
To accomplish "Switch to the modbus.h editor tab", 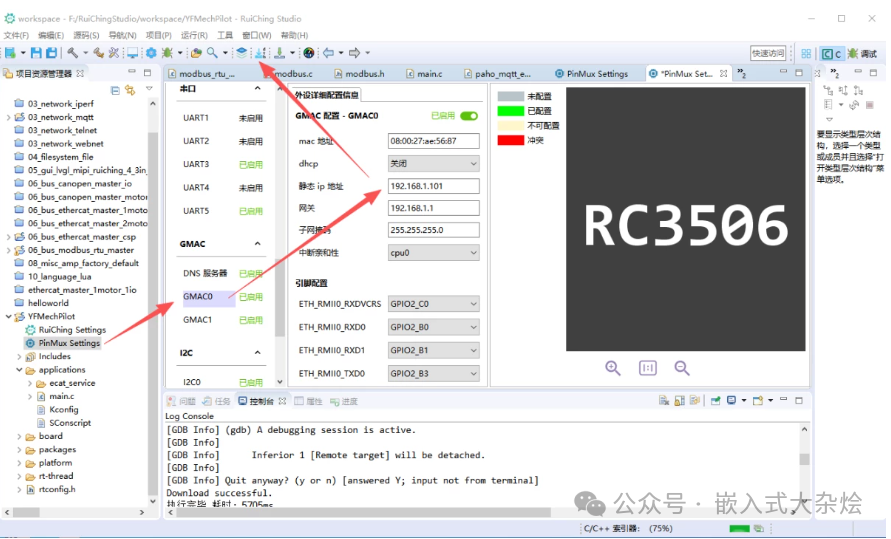I will point(365,74).
